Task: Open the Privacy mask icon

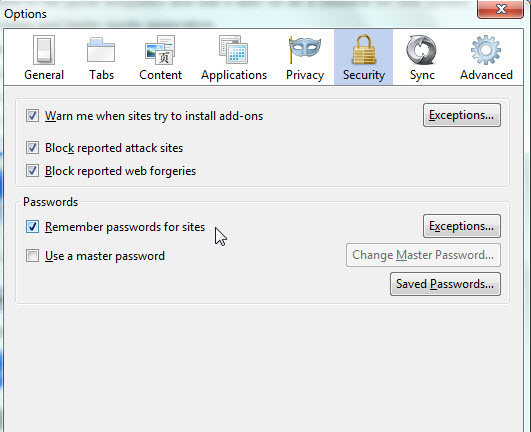Action: click(x=304, y=50)
